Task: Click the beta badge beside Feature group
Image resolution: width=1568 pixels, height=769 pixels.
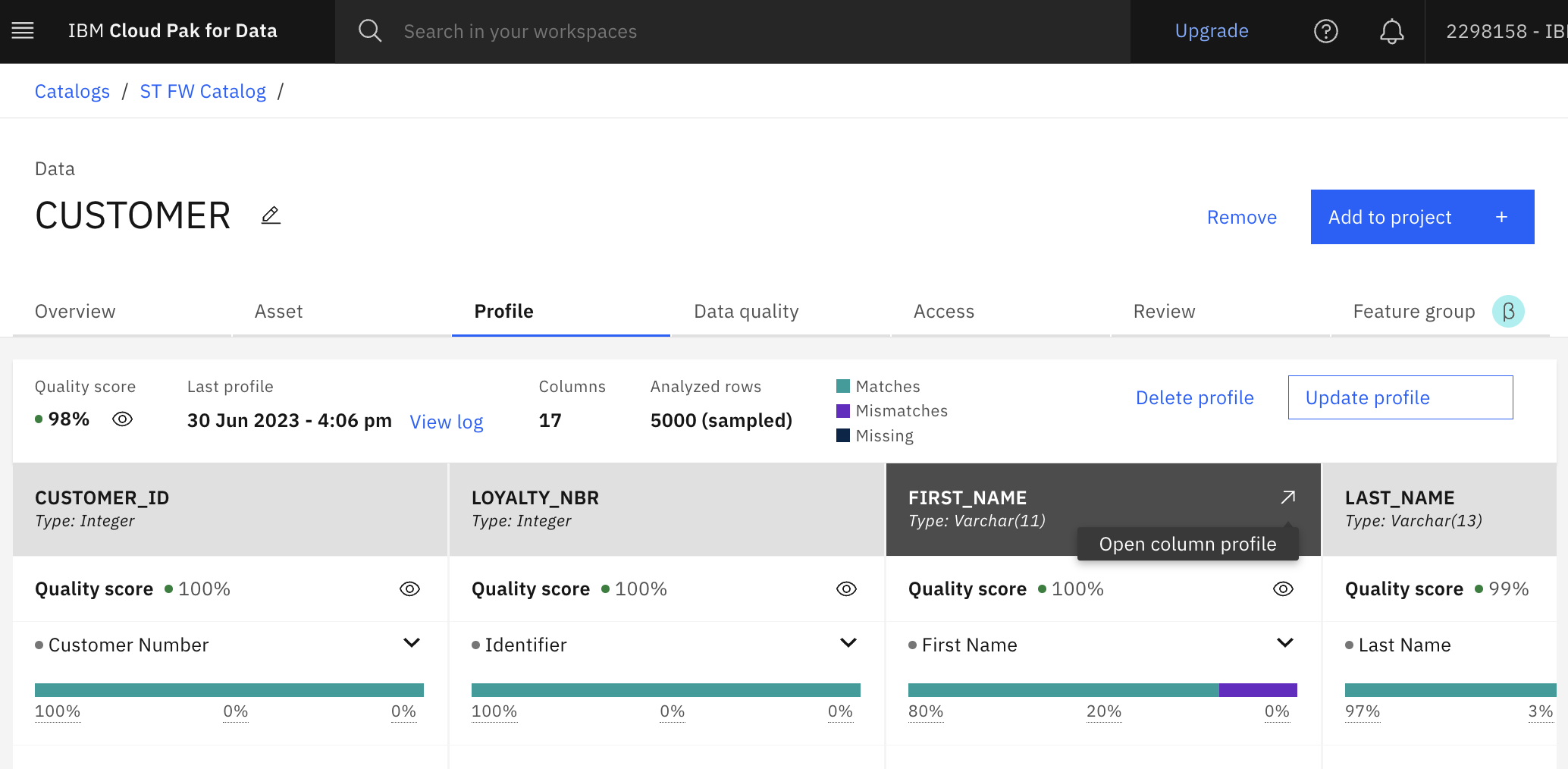Action: 1508,312
